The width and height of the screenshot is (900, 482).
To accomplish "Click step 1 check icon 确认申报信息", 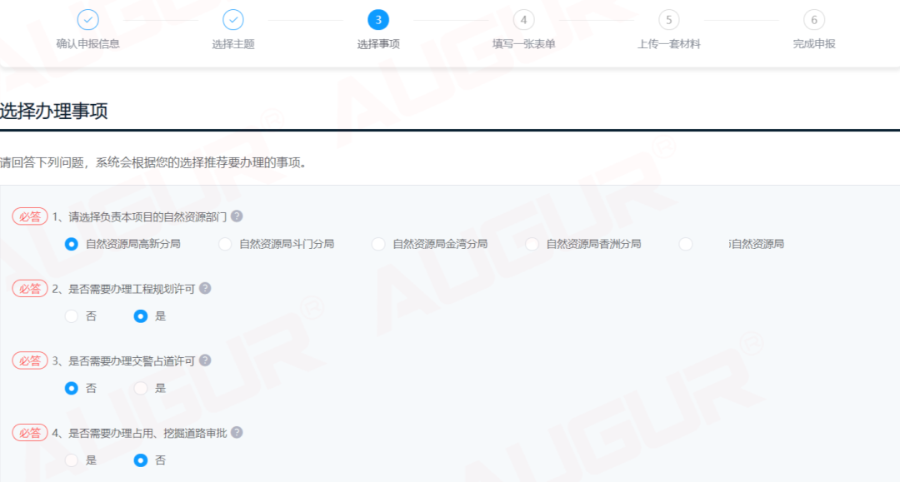I will coord(88,20).
